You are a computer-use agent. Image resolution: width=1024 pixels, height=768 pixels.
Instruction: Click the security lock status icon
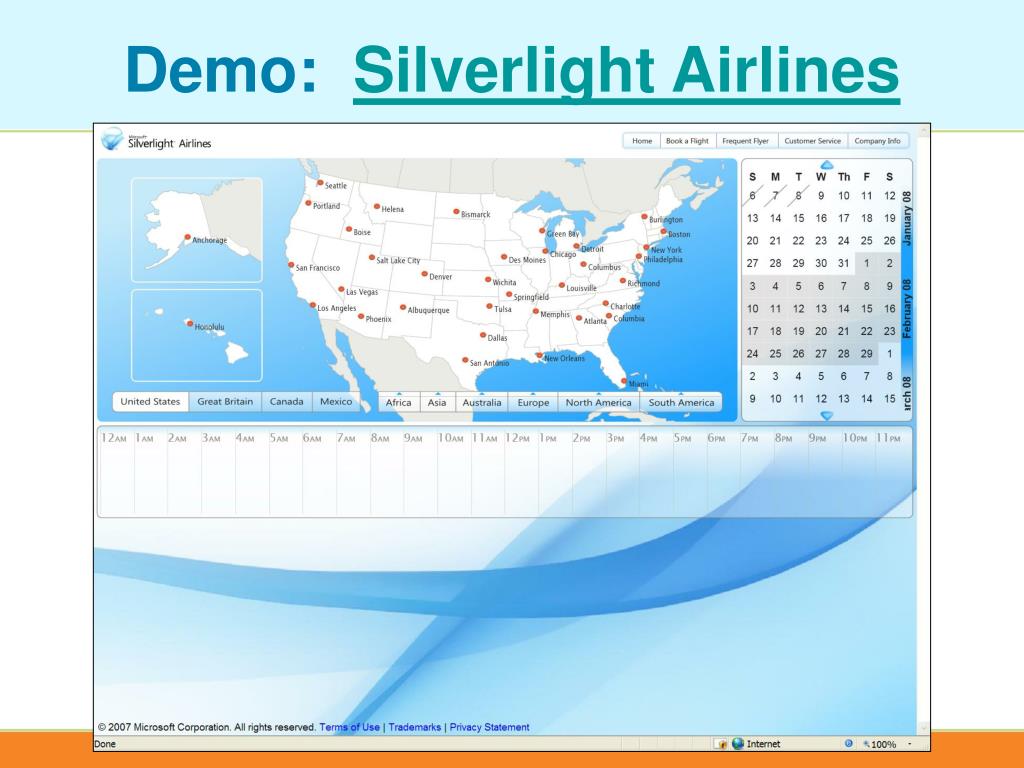pos(721,744)
